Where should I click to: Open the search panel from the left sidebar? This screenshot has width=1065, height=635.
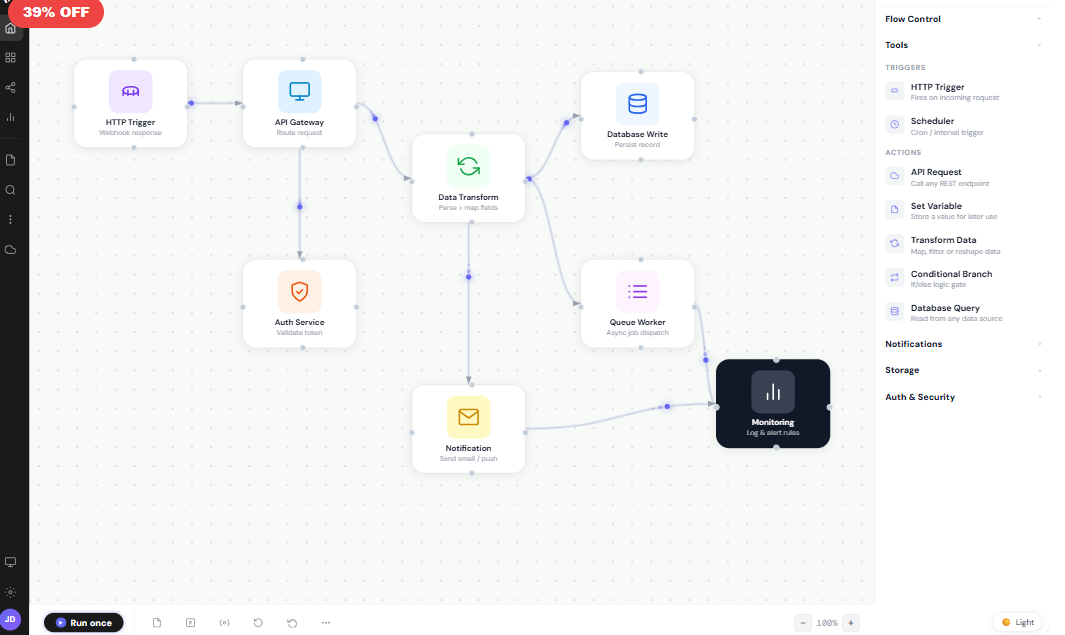[x=10, y=189]
